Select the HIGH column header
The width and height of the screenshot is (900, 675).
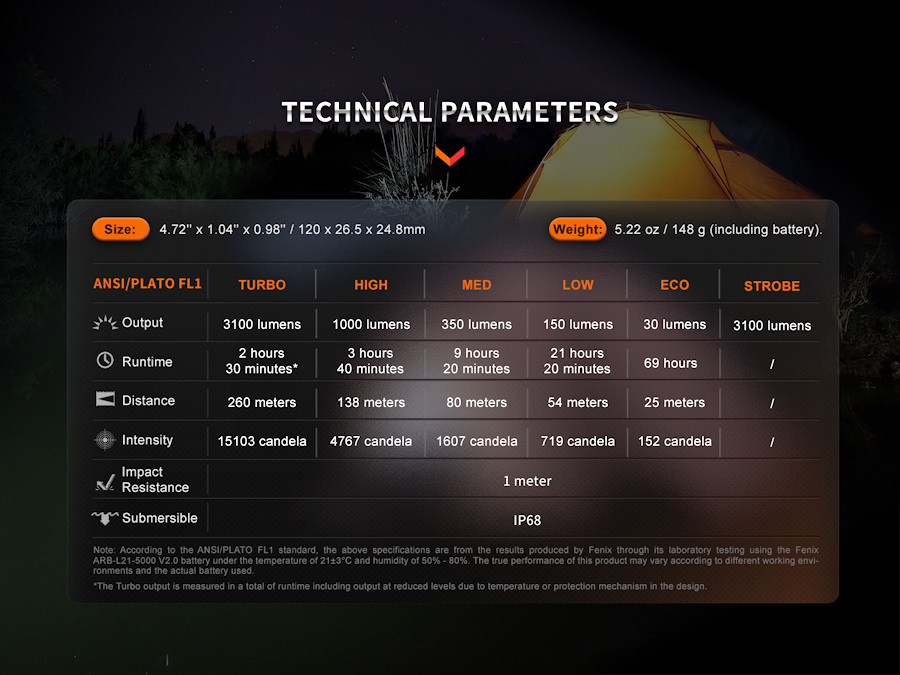(371, 285)
